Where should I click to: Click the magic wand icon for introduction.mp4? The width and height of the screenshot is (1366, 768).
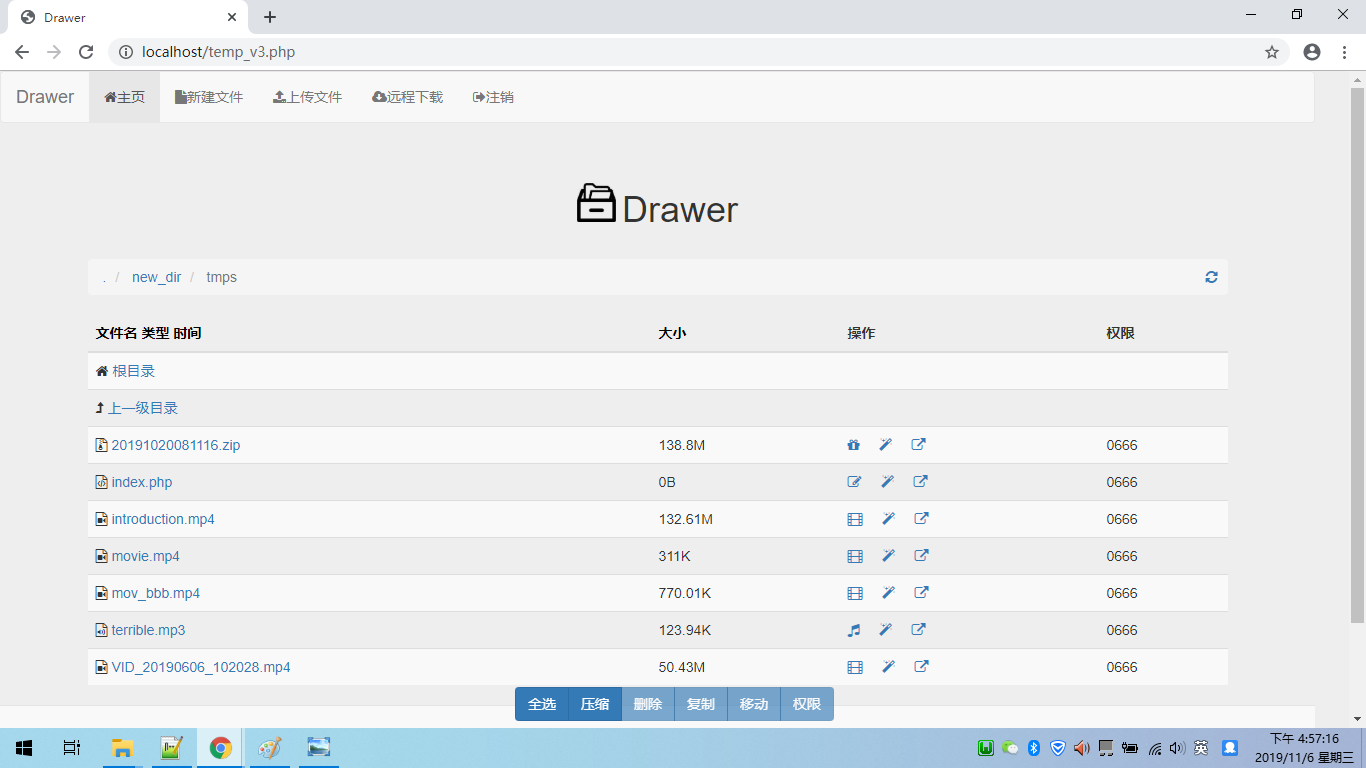pyautogui.click(x=888, y=519)
